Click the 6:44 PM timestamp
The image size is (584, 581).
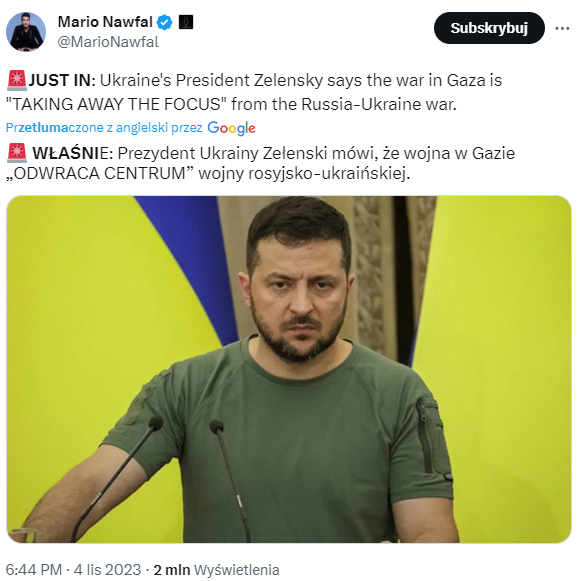pos(34,570)
